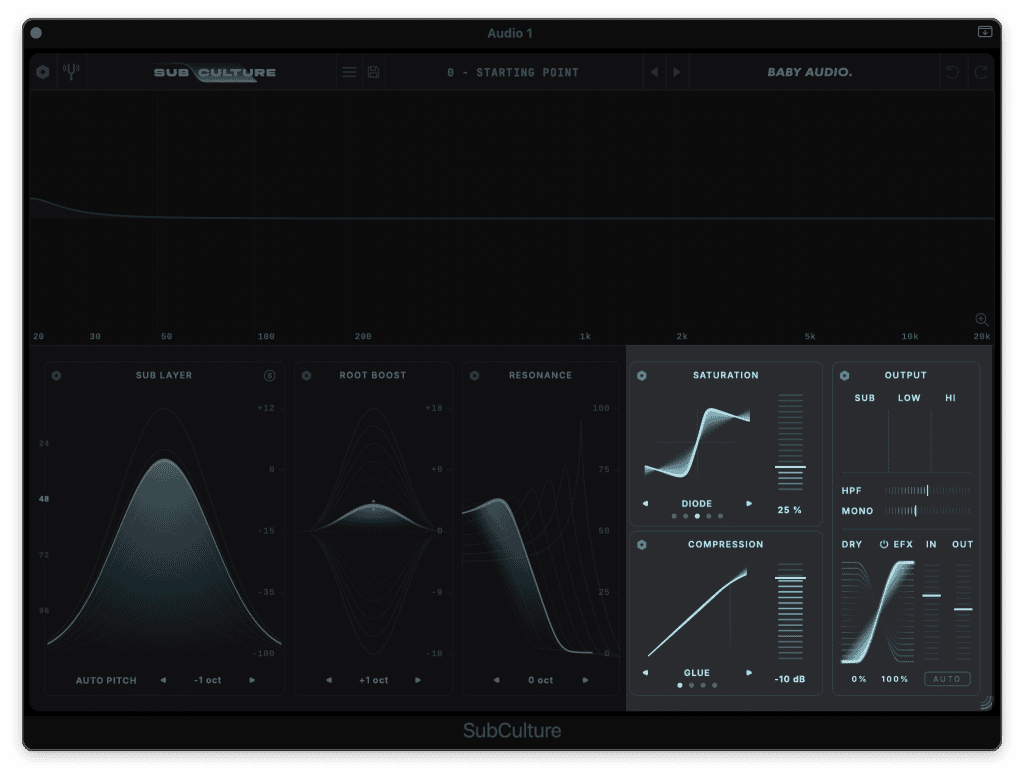Switch to previous compression type before GLUE

pos(645,673)
